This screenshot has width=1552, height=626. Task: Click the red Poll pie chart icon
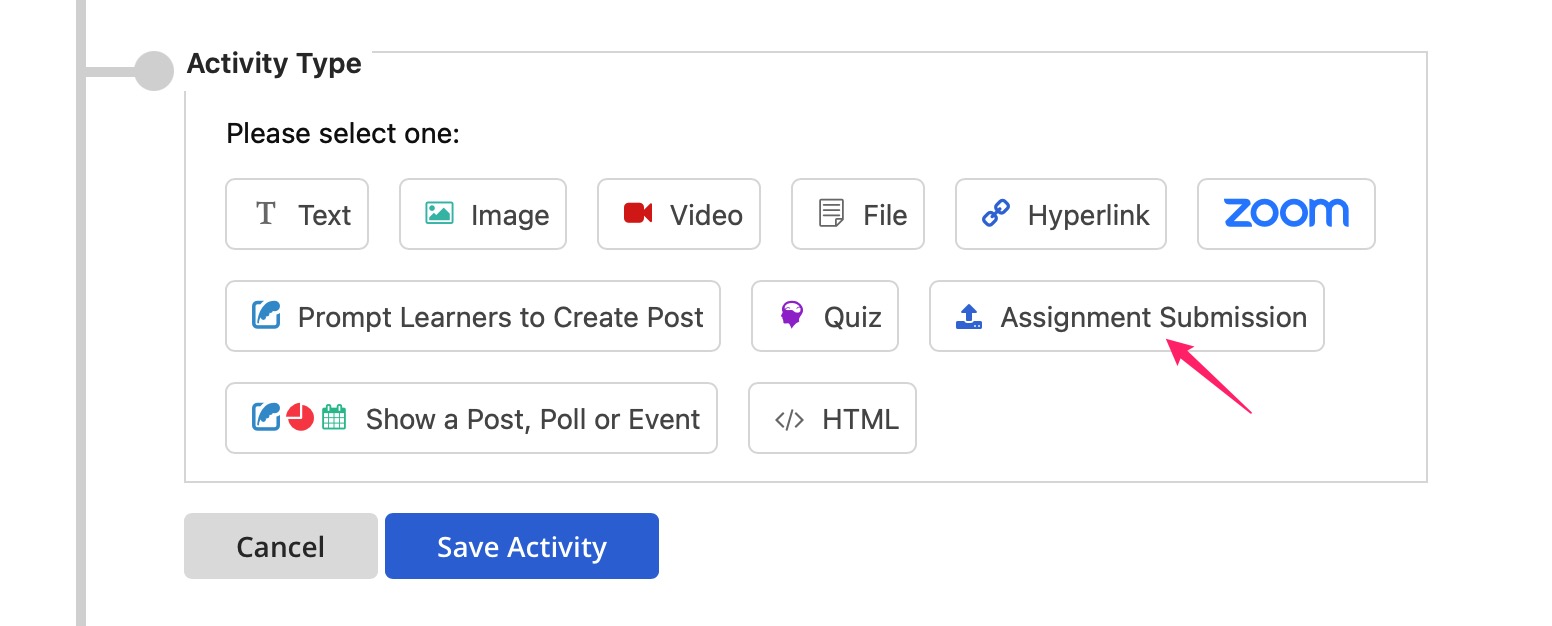[x=301, y=417]
